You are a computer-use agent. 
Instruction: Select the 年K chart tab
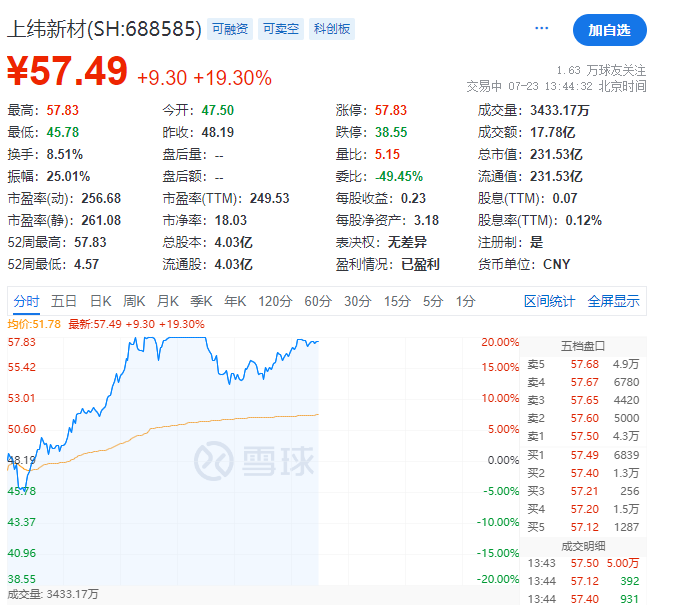[235, 301]
